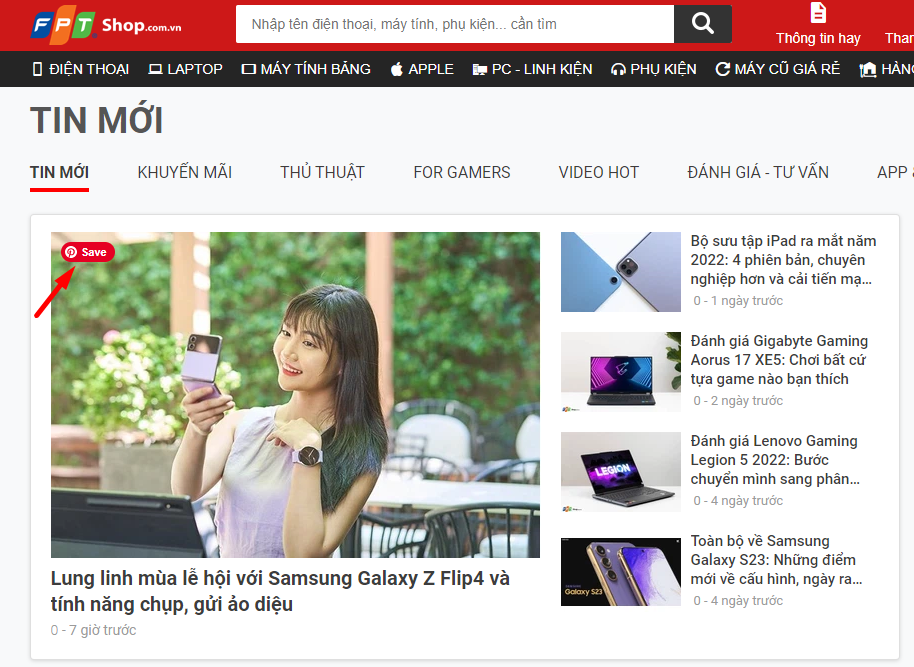This screenshot has height=667, width=914.
Task: Switch to THỦ THUẬT tab
Action: (x=322, y=173)
